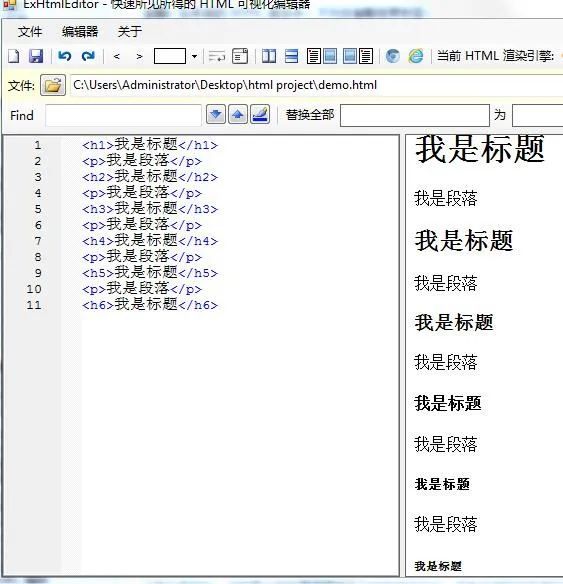The image size is (563, 584).
Task: Open file browser with folder icon
Action: 53,85
